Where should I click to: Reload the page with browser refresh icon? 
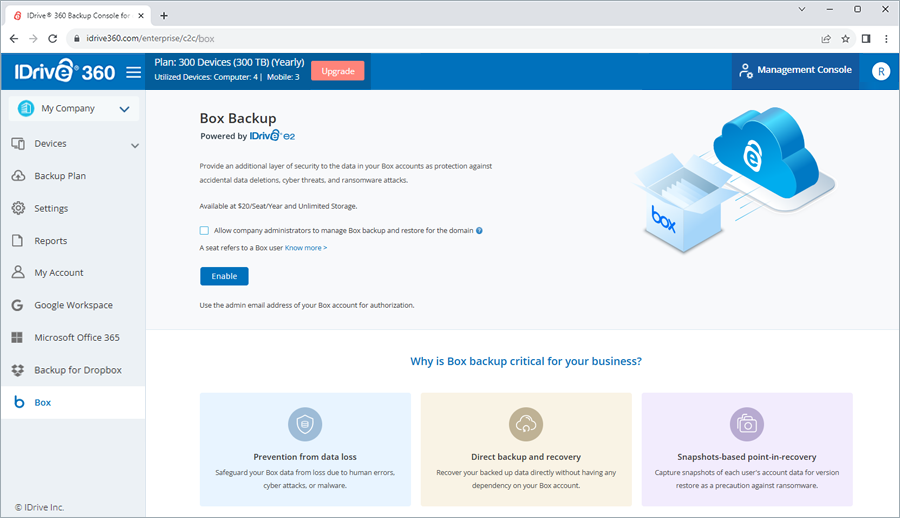tap(52, 38)
